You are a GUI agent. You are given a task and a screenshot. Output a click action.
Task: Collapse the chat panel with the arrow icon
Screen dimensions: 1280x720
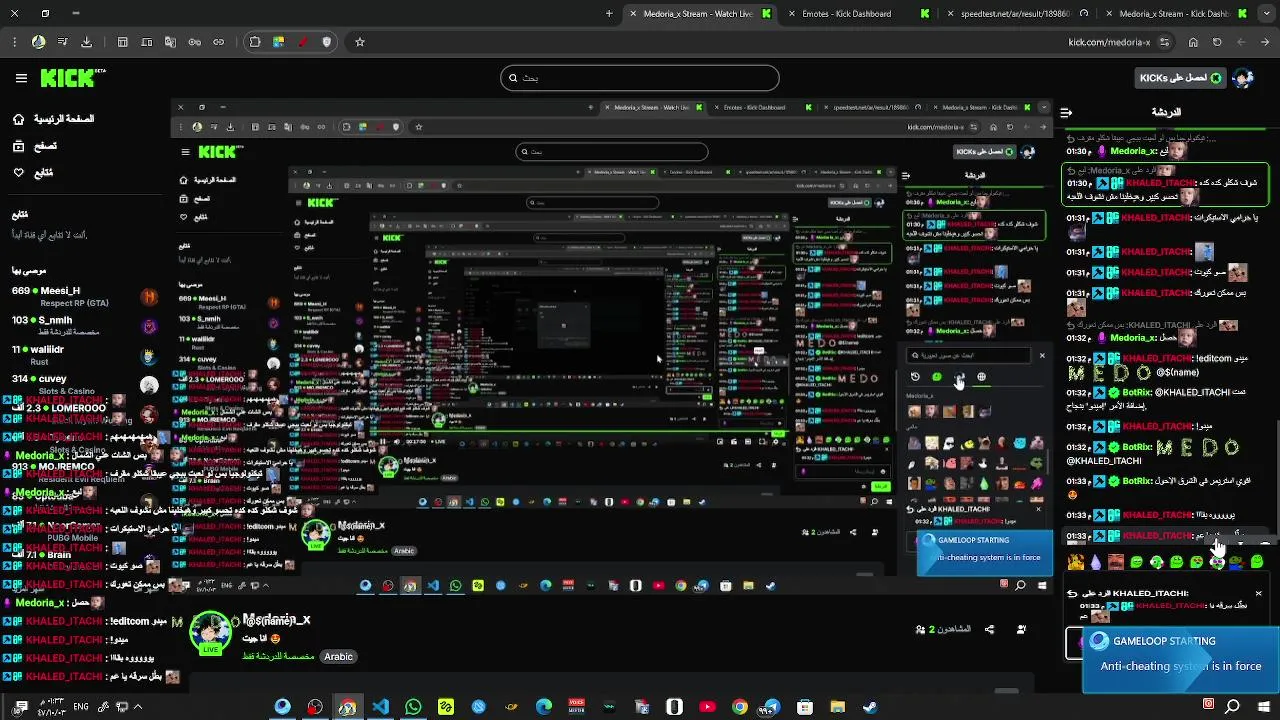[1066, 112]
